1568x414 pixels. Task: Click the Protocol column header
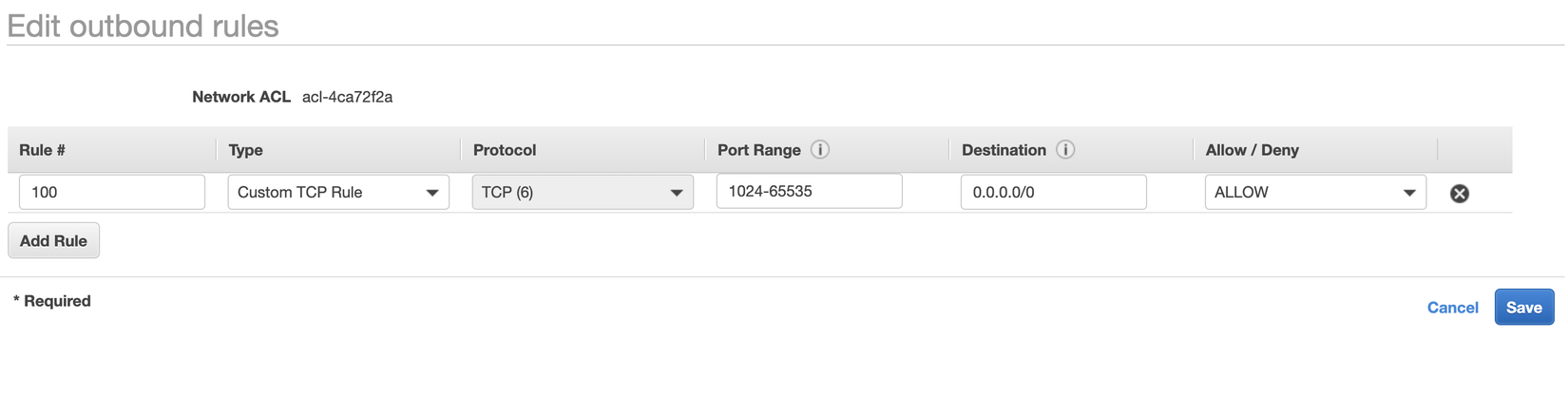coord(505,150)
